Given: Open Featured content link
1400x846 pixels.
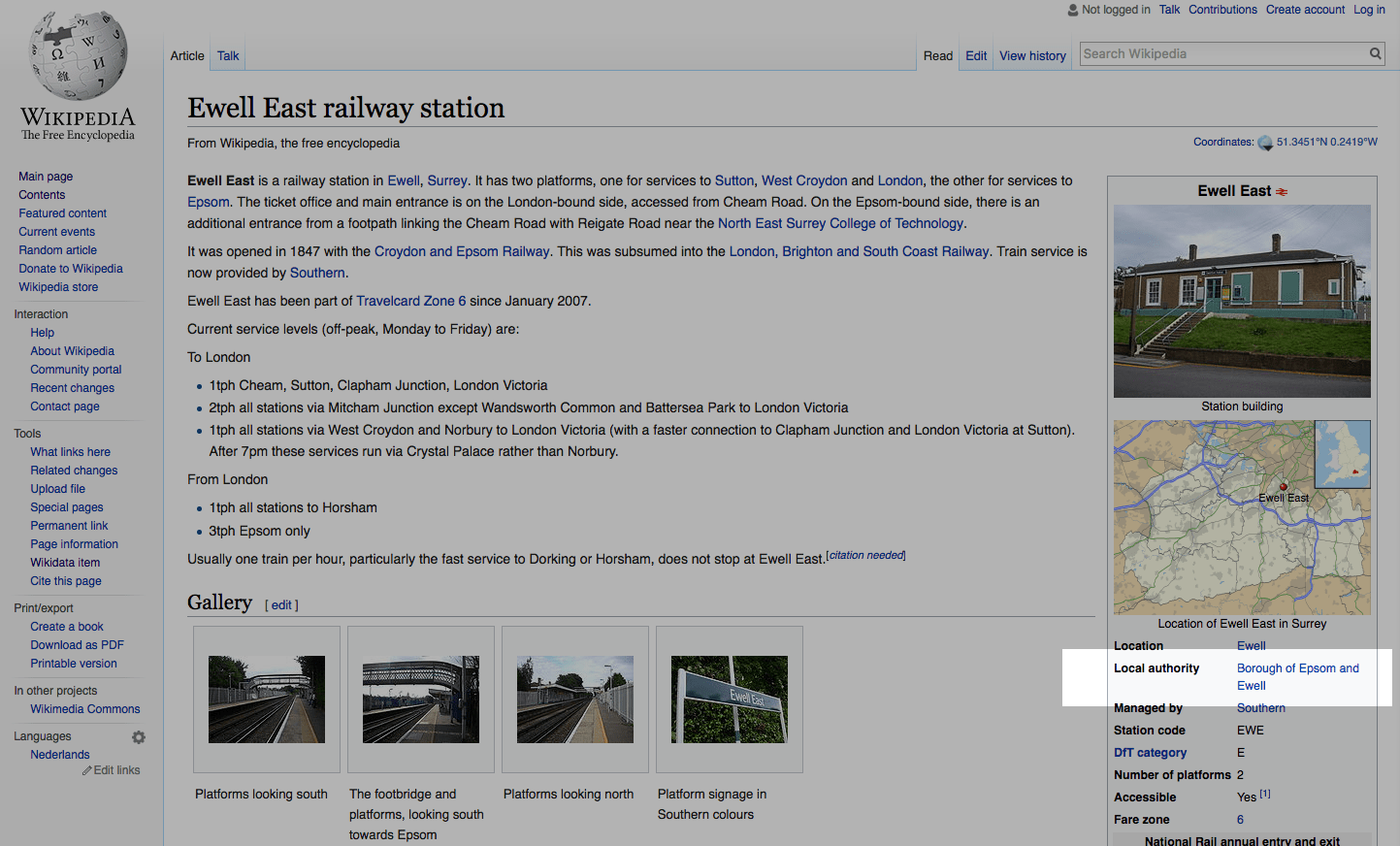Looking at the screenshot, I should point(62,213).
